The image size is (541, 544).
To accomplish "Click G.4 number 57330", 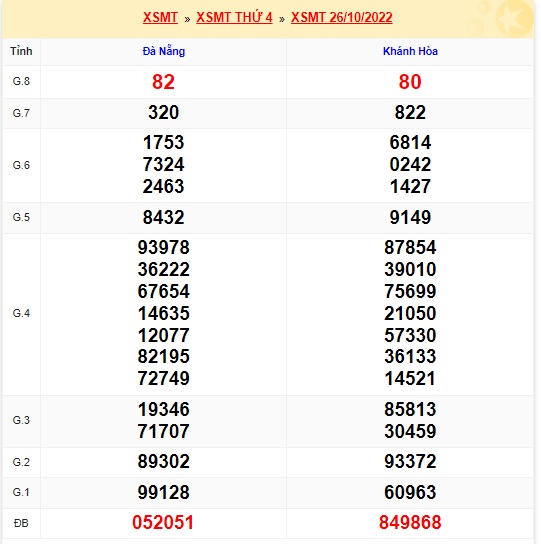I will [410, 335].
